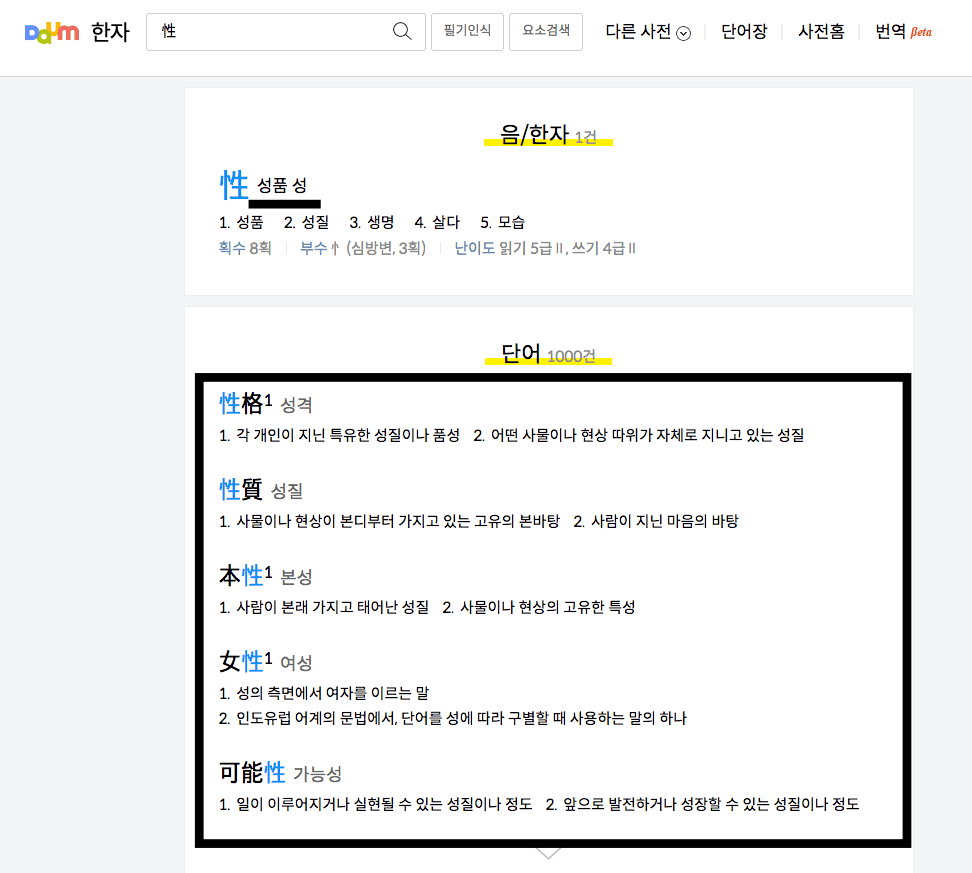Click the 난이도 읽기 5급 text

pyautogui.click(x=545, y=248)
